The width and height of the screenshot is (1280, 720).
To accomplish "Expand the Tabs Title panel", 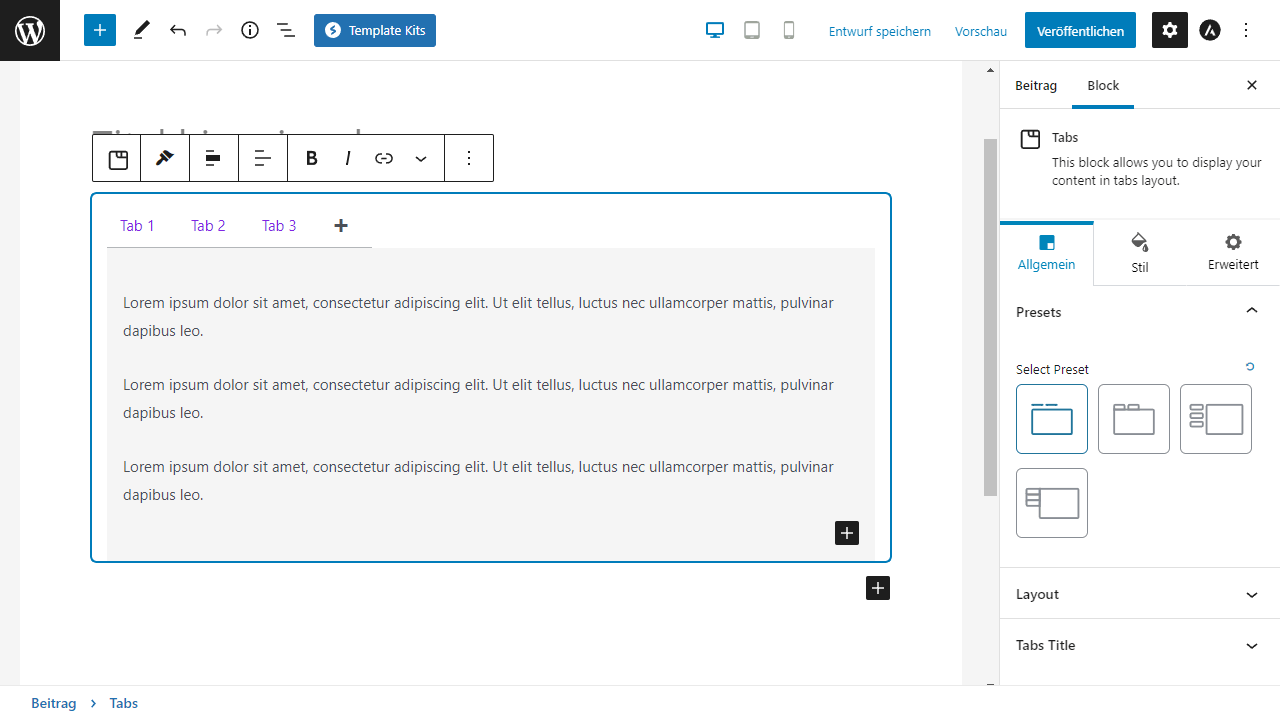I will tap(1139, 645).
